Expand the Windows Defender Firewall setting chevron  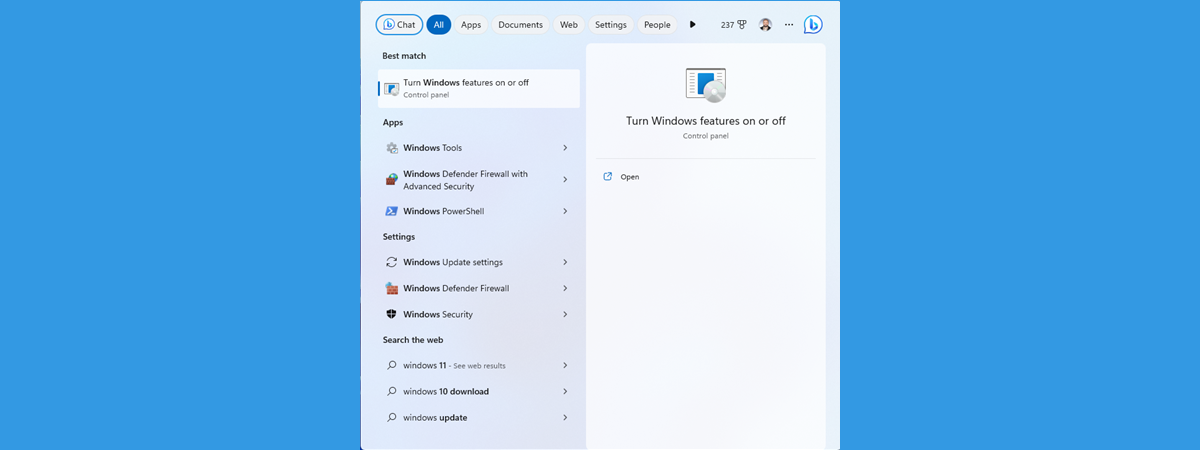click(565, 288)
